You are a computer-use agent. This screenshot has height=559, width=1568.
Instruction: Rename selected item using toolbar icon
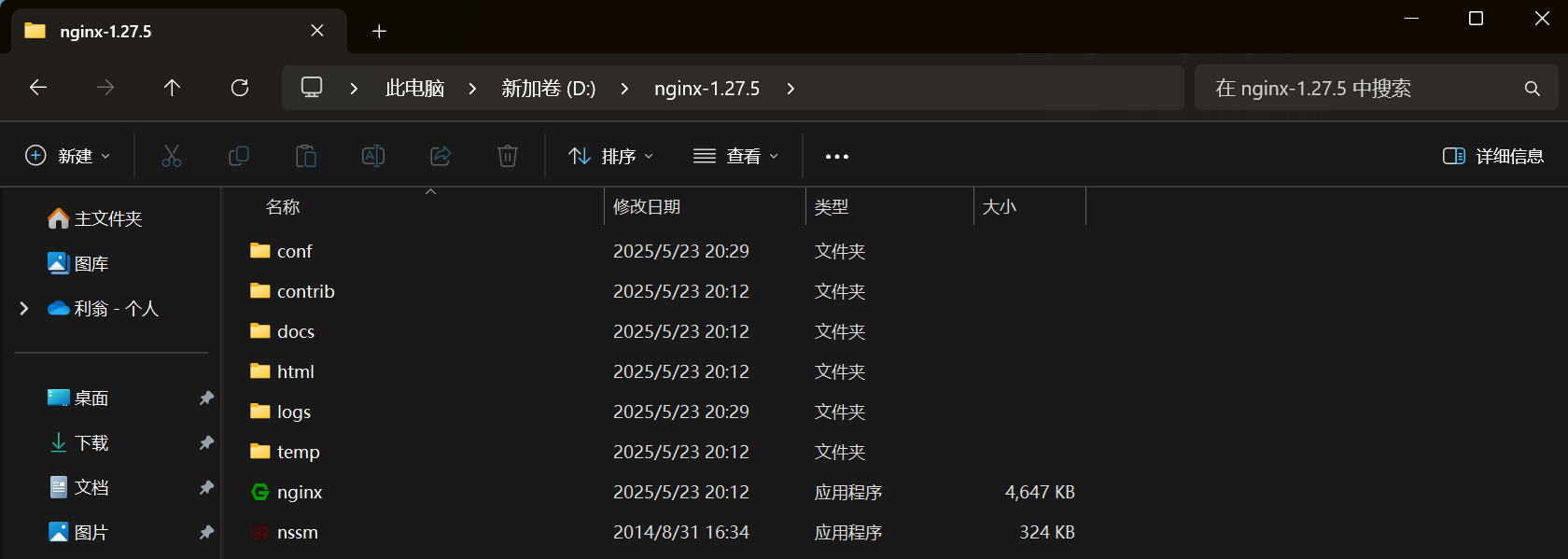pos(373,156)
